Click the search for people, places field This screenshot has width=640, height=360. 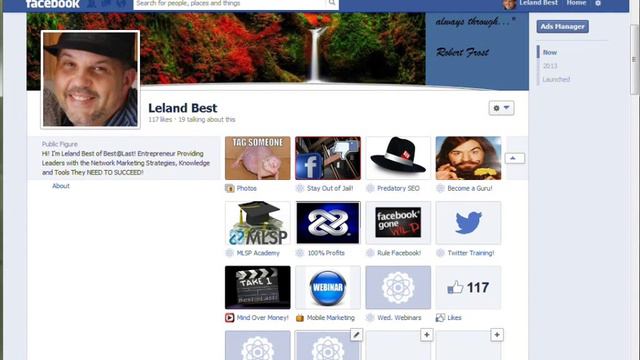(230, 4)
